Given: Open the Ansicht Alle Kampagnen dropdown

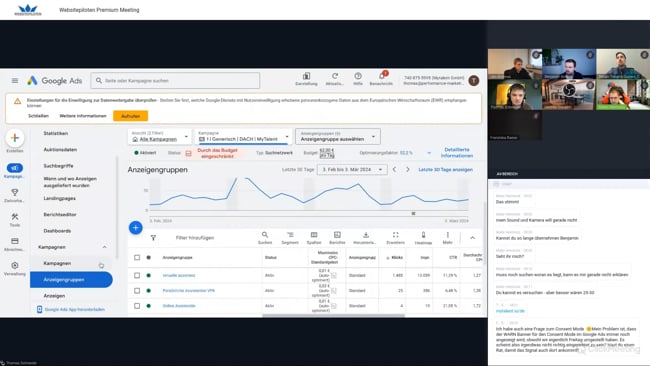Looking at the screenshot, I should click(160, 137).
